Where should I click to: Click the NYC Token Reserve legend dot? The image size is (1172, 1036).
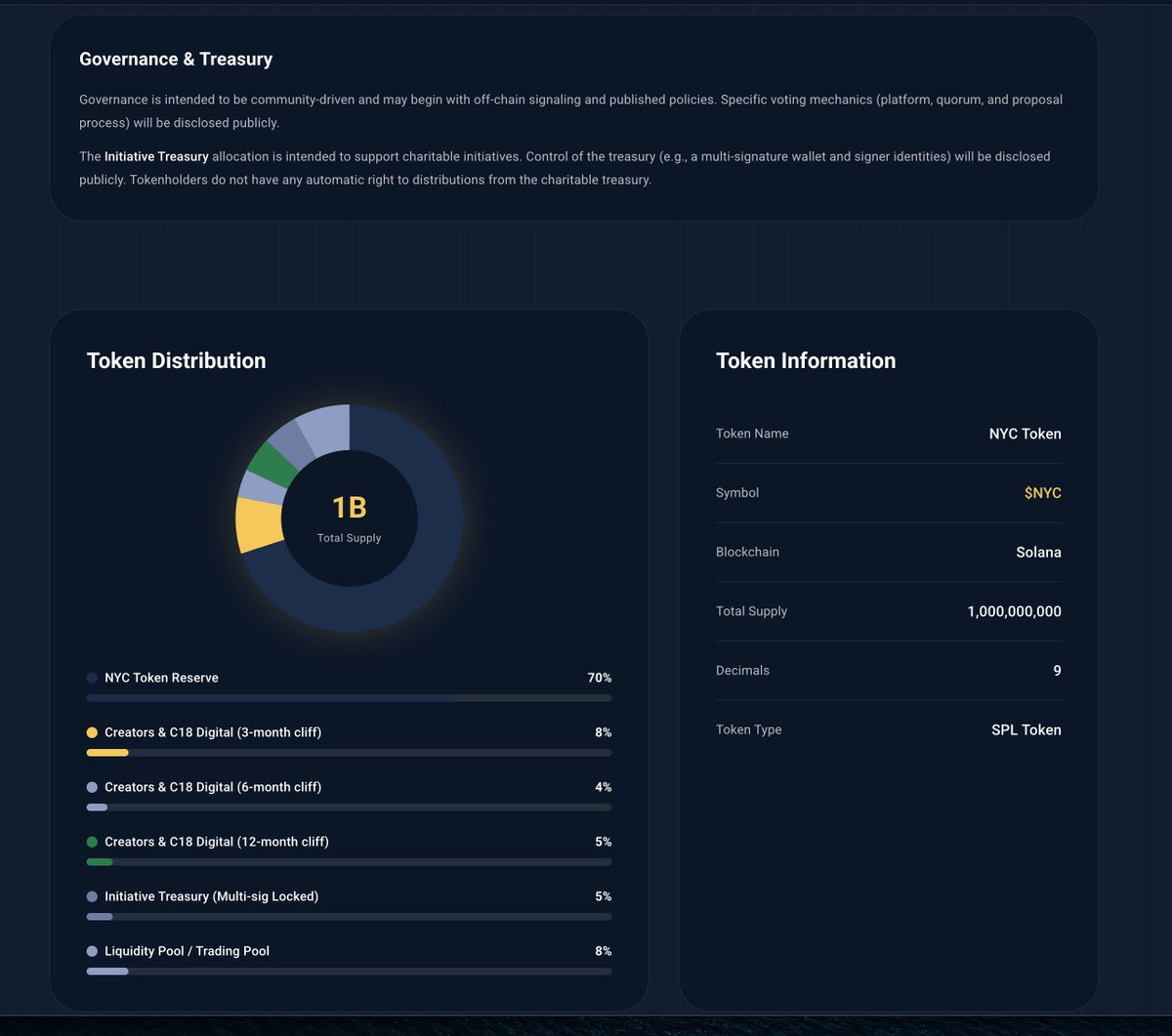(92, 678)
